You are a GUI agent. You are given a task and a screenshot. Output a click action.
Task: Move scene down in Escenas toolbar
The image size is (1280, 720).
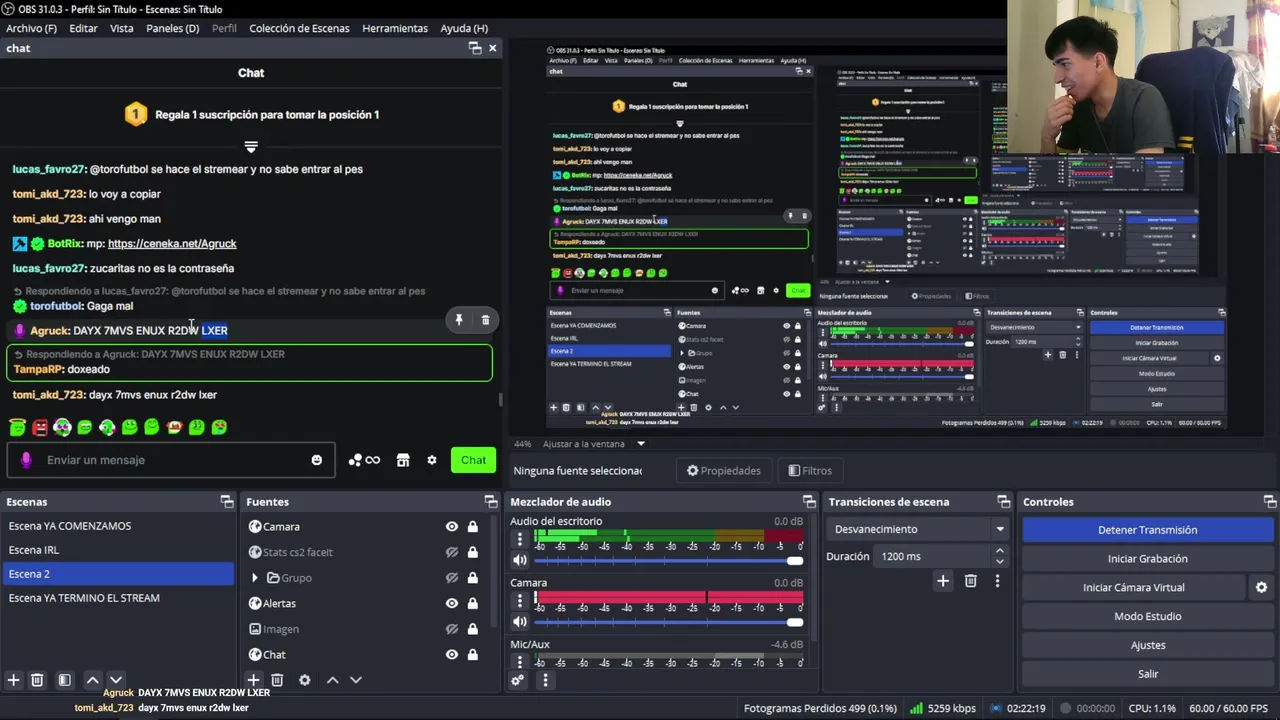pyautogui.click(x=115, y=680)
